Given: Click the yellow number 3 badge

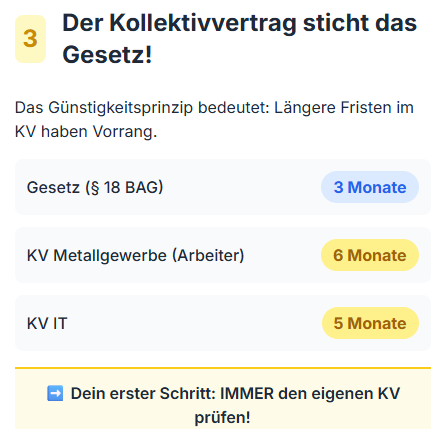Looking at the screenshot, I should 30,39.
